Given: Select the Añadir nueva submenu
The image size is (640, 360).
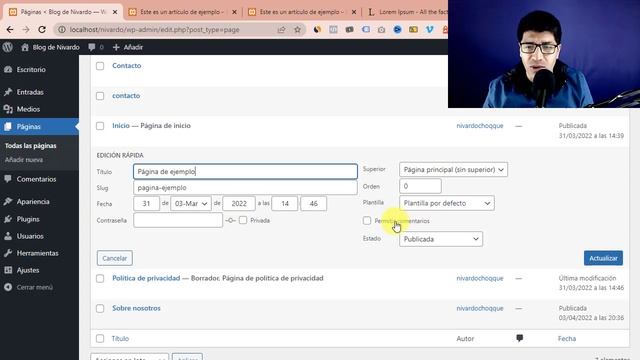Looking at the screenshot, I should (x=24, y=160).
